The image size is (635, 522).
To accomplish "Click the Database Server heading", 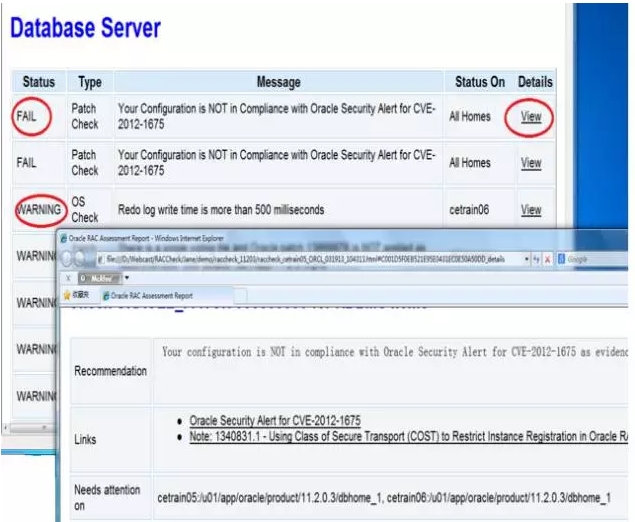I will point(85,28).
